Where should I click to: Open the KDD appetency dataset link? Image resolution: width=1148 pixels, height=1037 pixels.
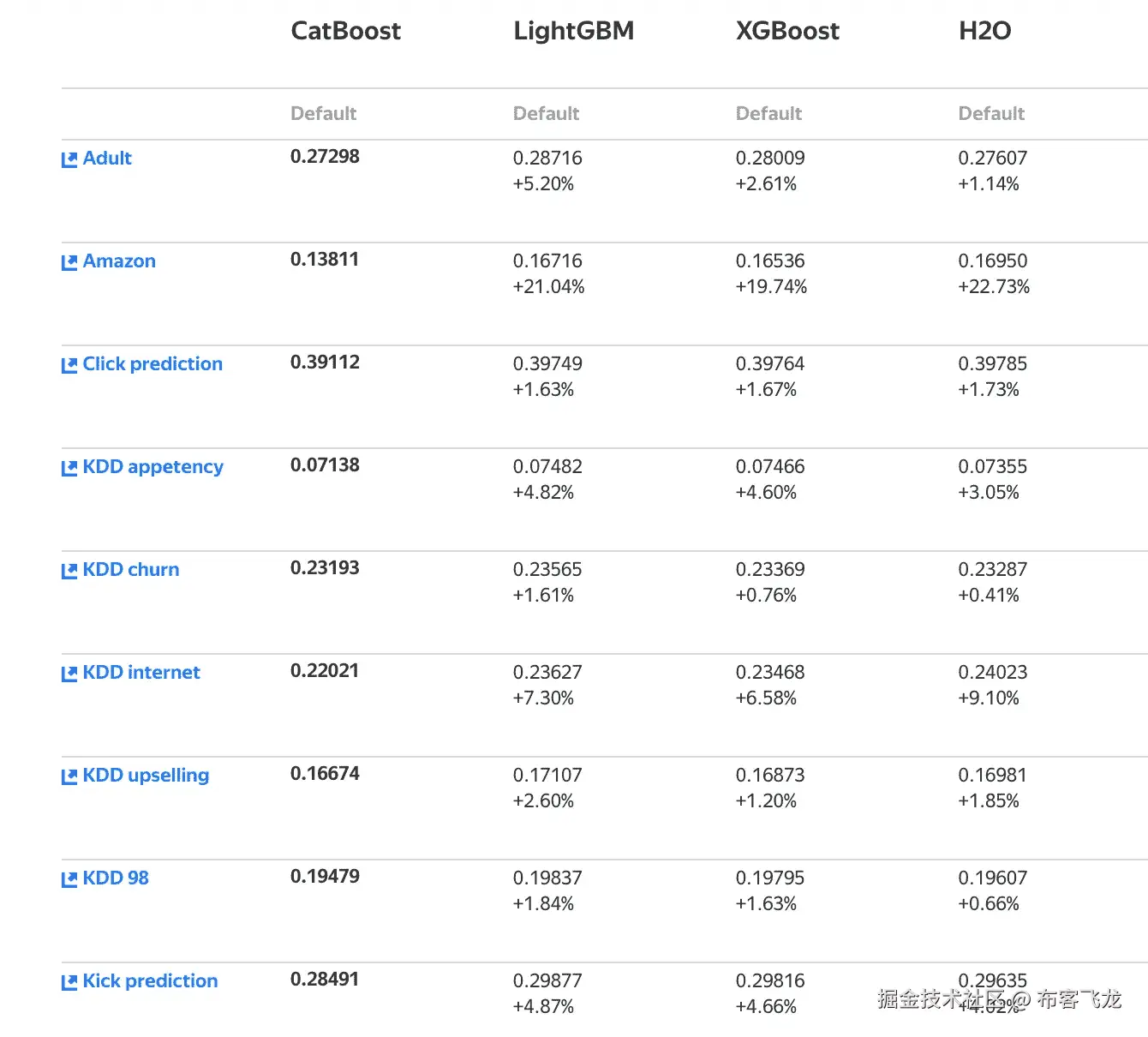point(152,467)
